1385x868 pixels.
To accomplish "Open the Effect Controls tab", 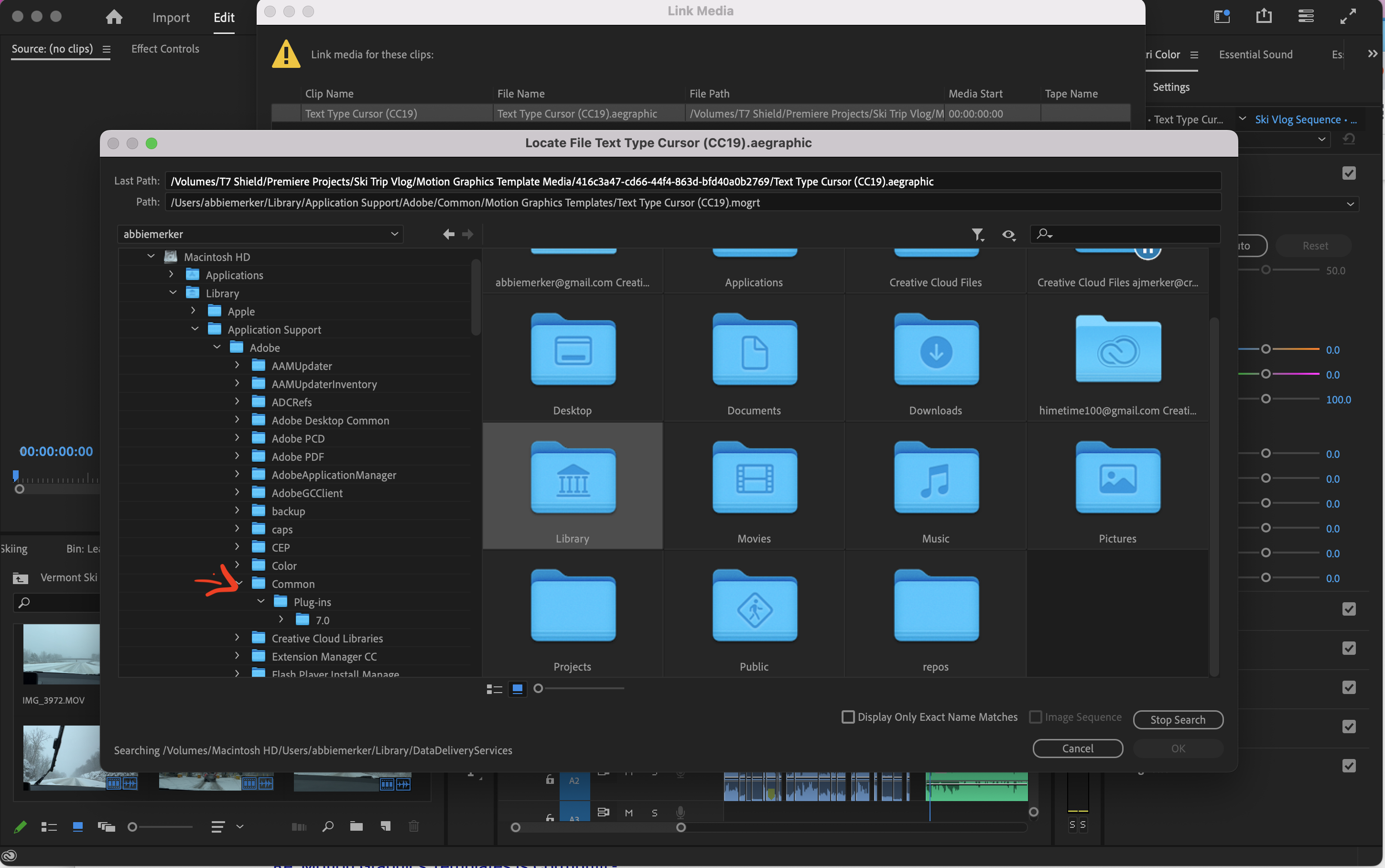I will (165, 49).
